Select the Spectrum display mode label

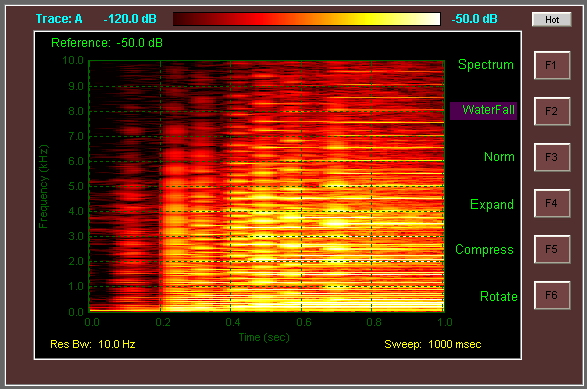pos(486,65)
